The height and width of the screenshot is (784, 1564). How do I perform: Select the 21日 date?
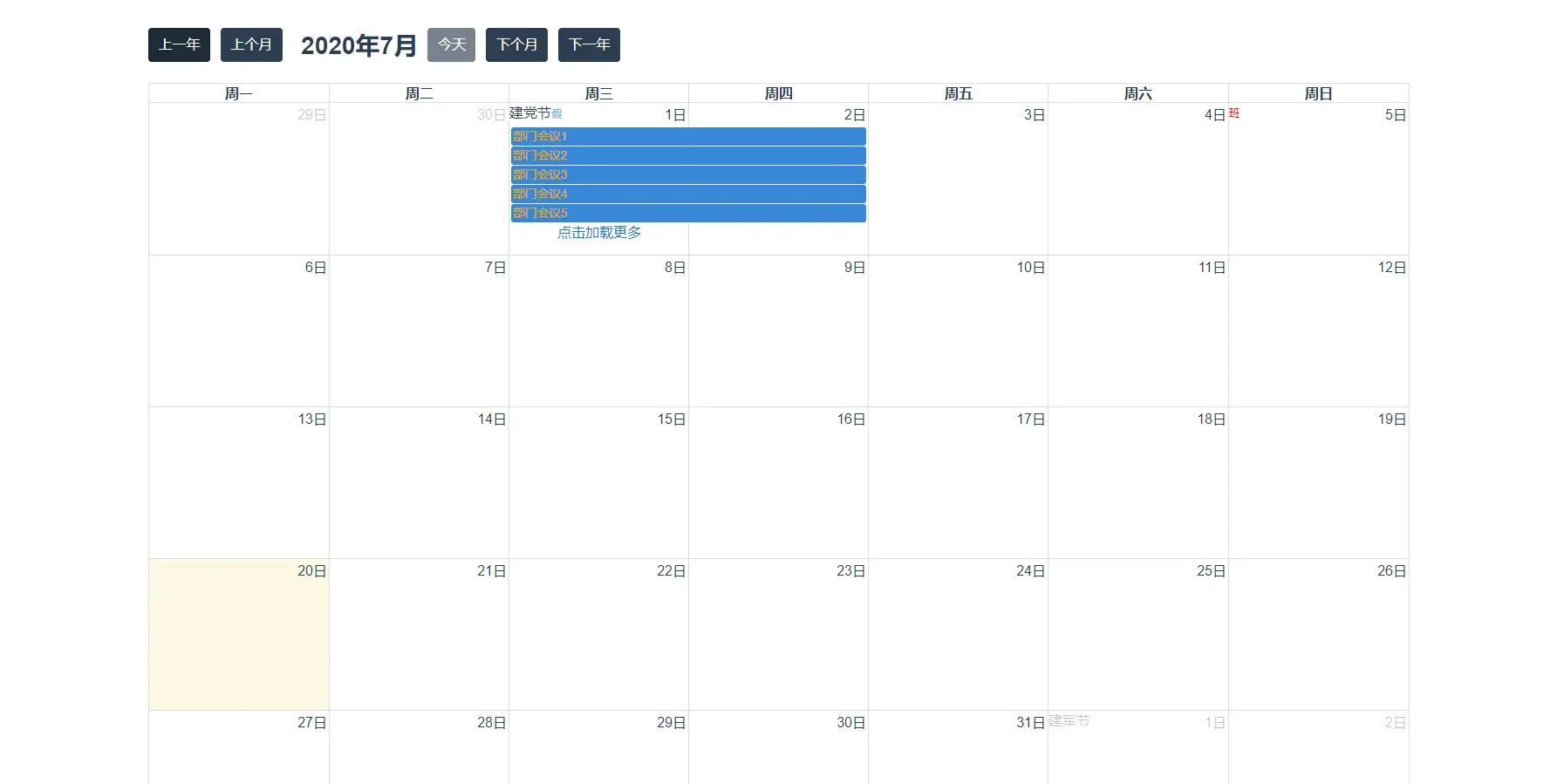point(491,571)
